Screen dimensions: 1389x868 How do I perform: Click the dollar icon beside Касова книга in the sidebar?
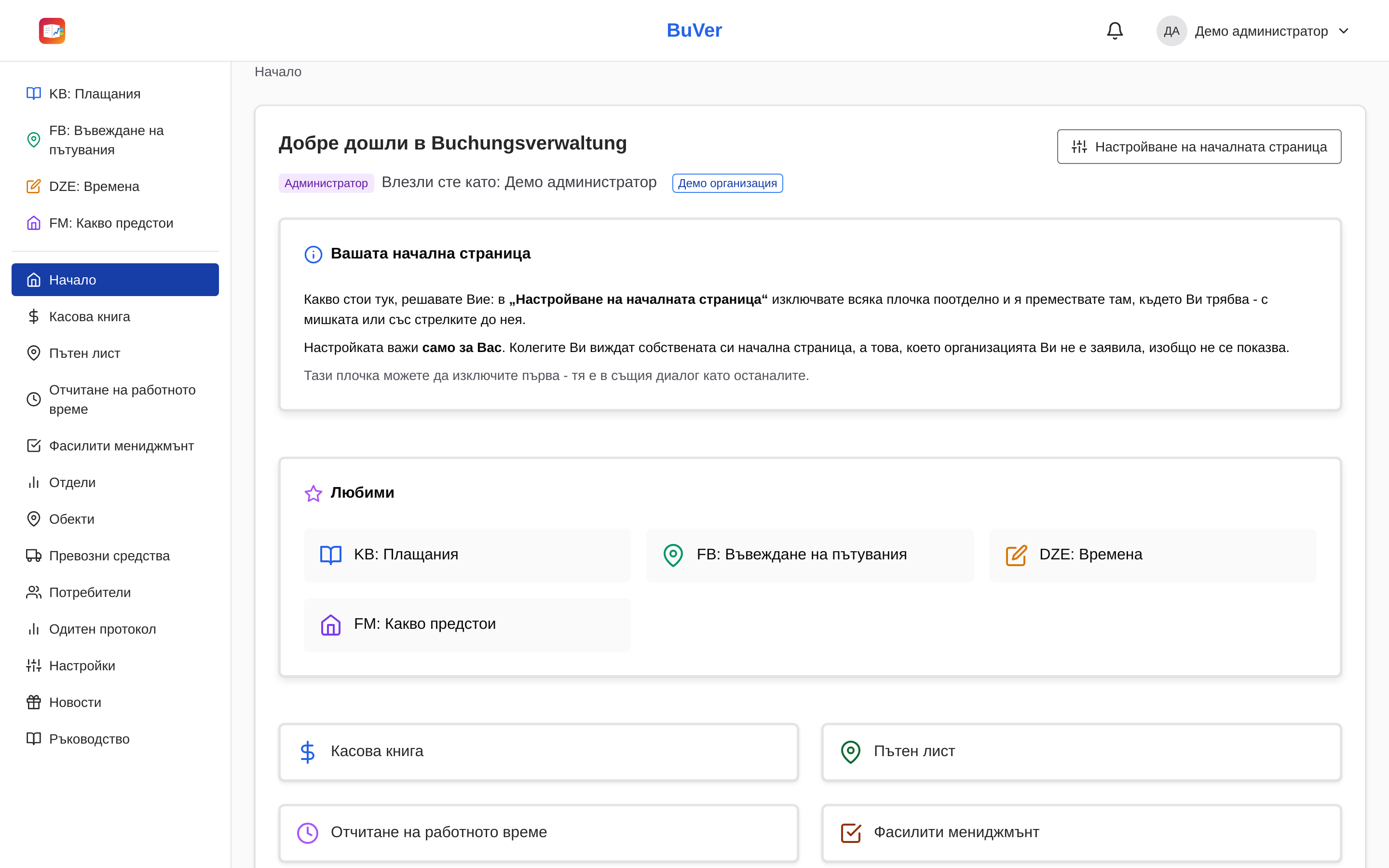pyautogui.click(x=34, y=317)
